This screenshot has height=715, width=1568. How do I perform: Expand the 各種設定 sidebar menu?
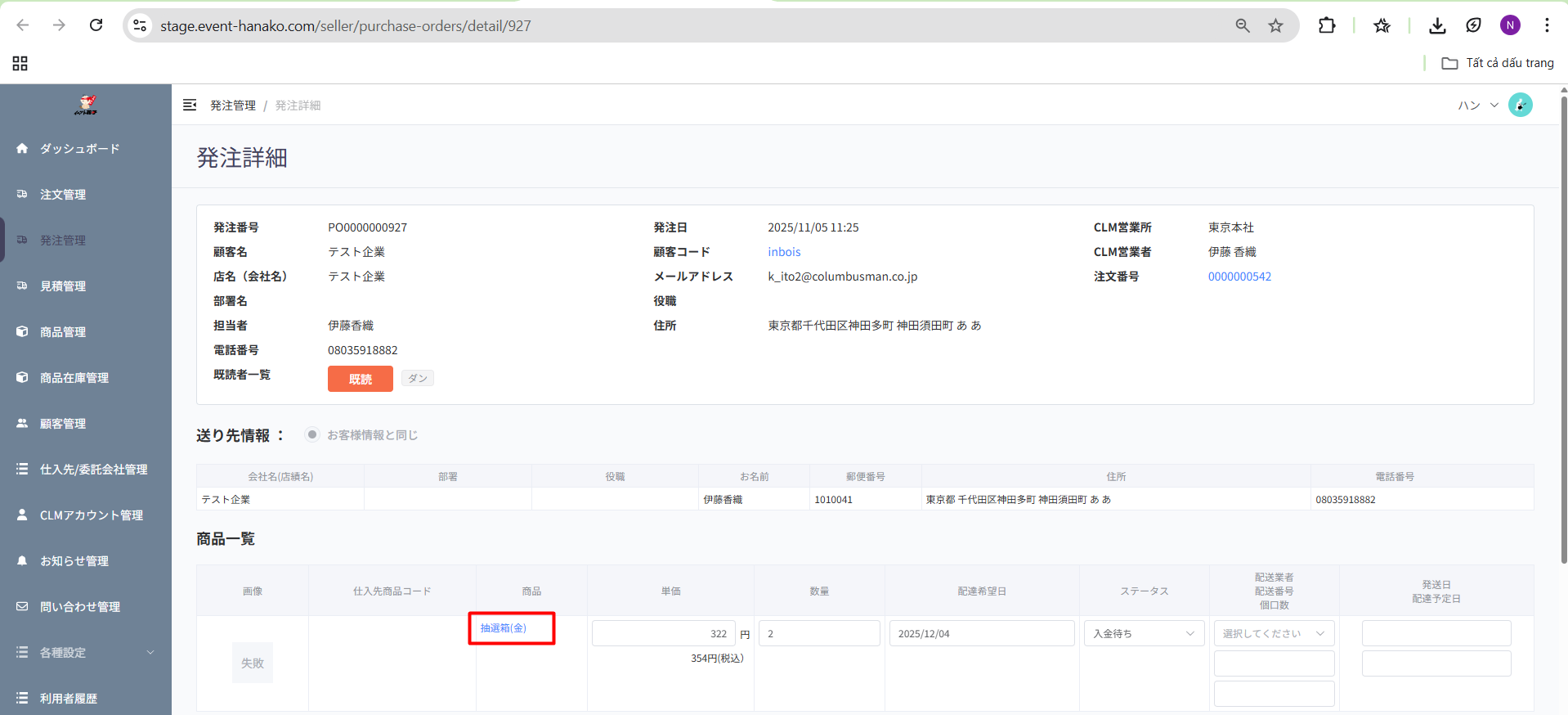point(85,652)
